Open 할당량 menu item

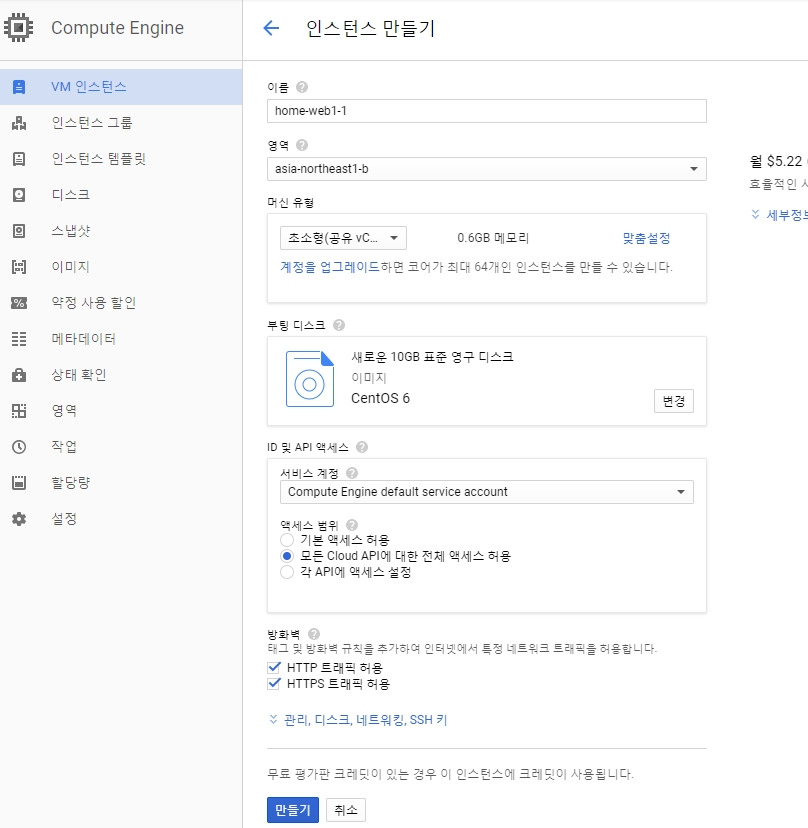pyautogui.click(x=121, y=482)
